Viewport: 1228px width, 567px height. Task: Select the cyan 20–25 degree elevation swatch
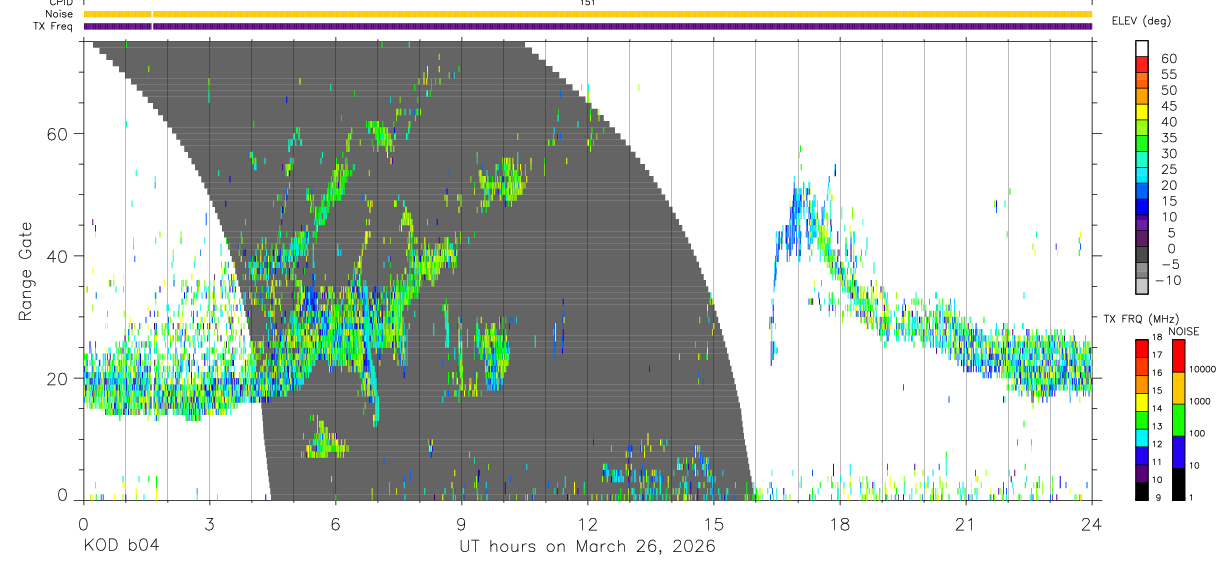click(x=1143, y=177)
